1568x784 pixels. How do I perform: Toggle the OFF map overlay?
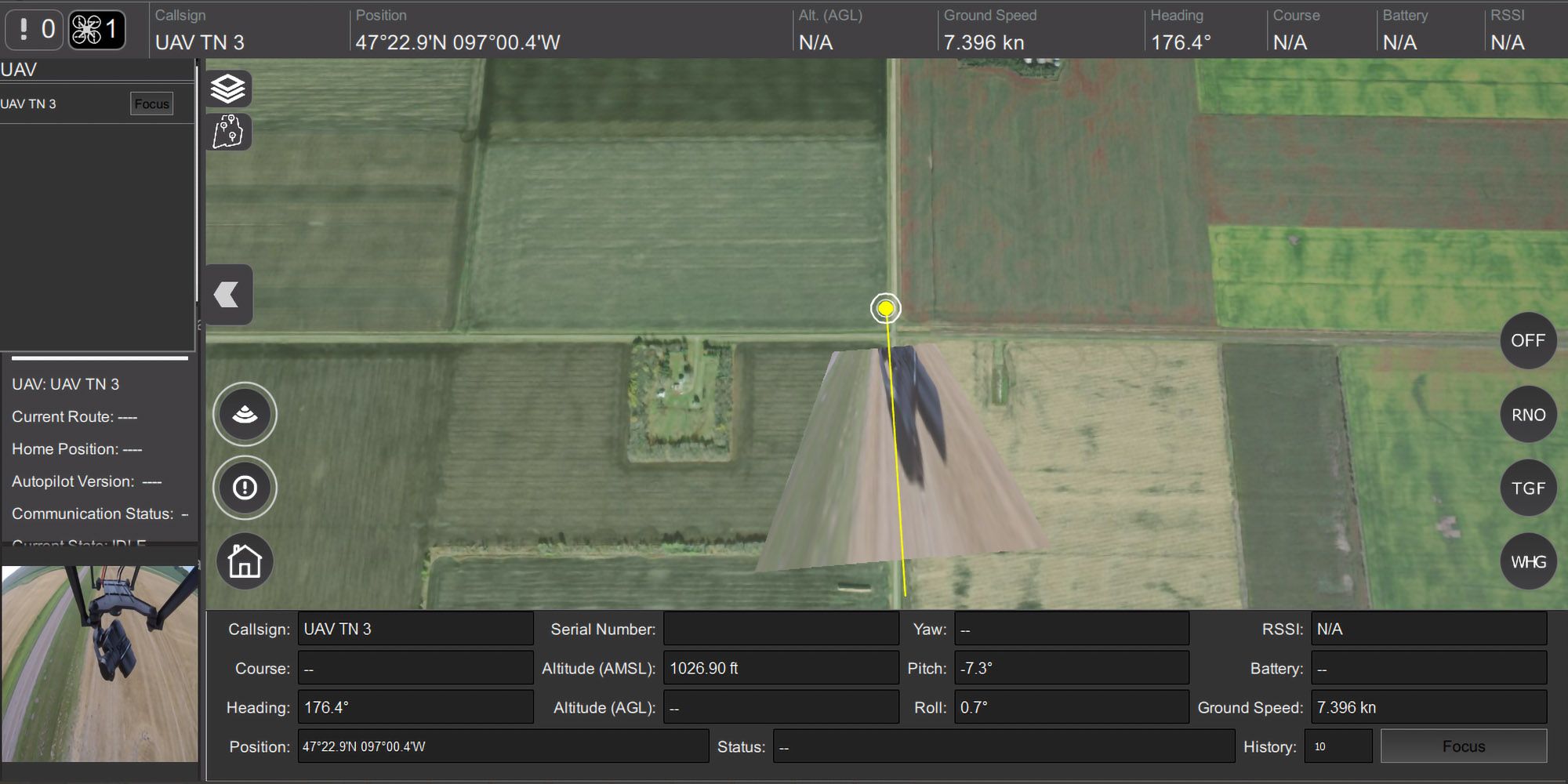pos(1527,340)
